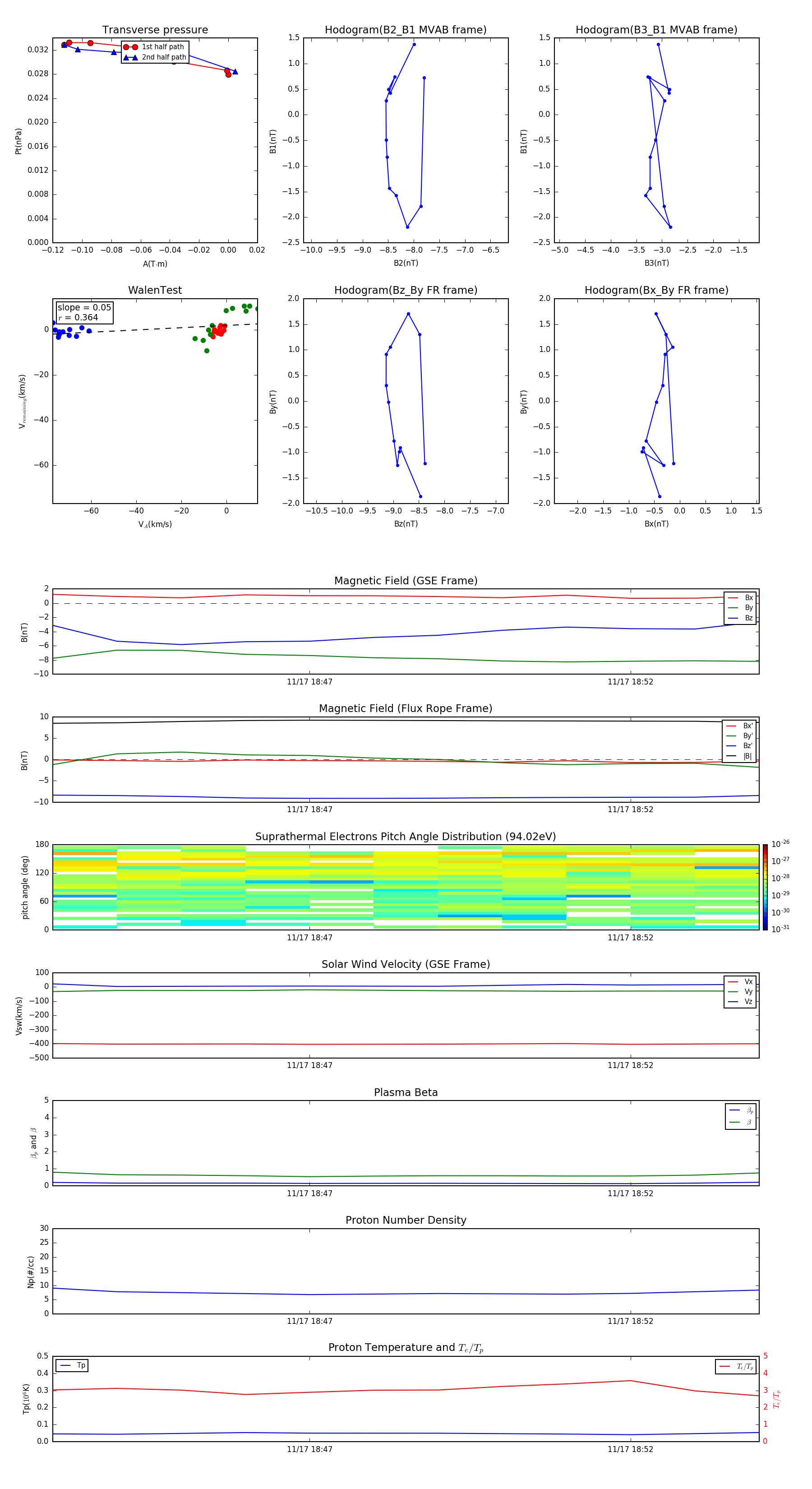Click '11/17 18:47' under the Proton Temperature plot
Image resolution: width=812 pixels, height=1489 pixels.
tap(310, 1449)
